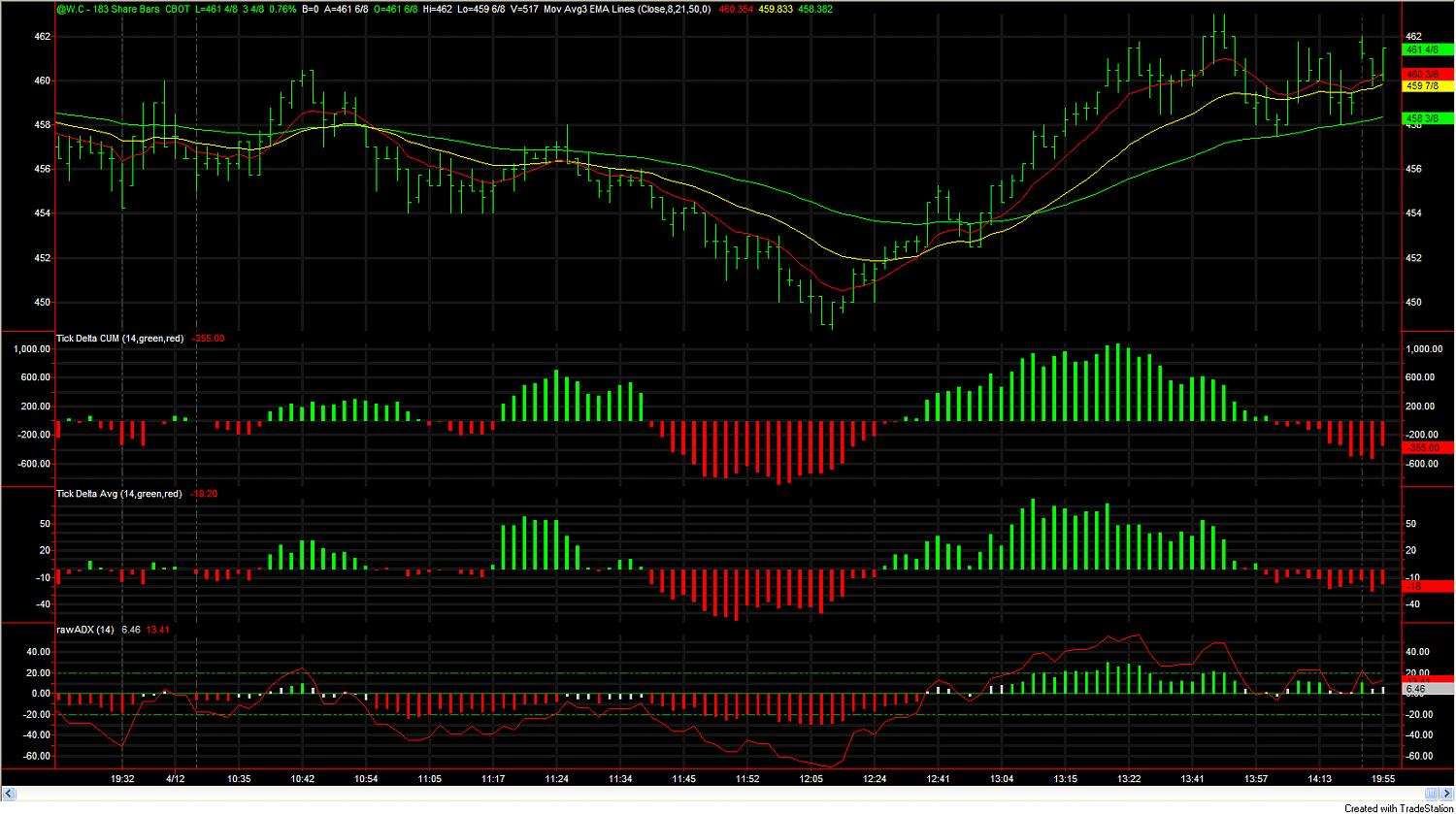The height and width of the screenshot is (814, 1456).
Task: Click the red '-355.00' tag on right axis
Action: [x=1428, y=447]
